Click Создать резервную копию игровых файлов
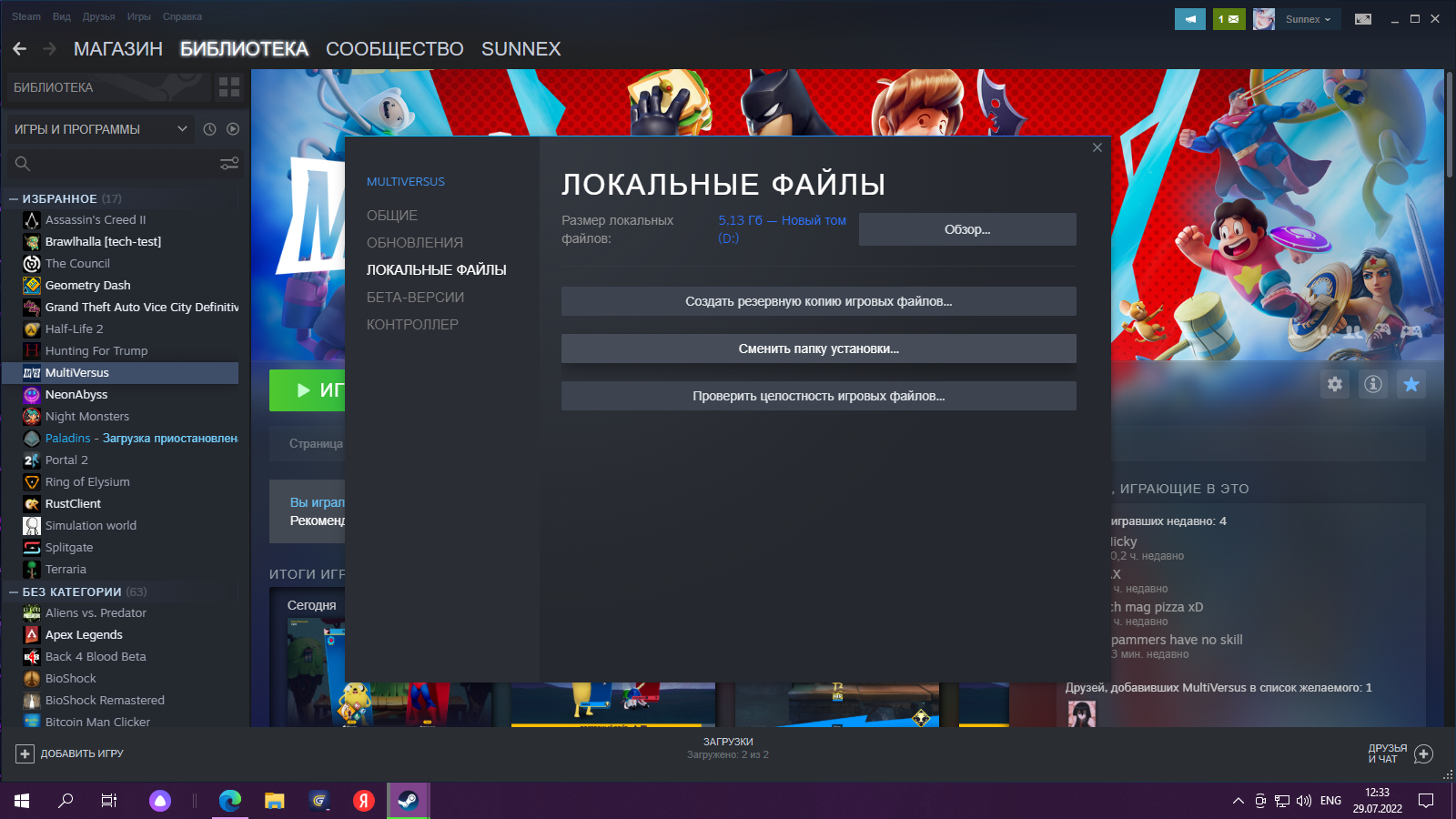Viewport: 1456px width, 819px height. click(819, 301)
